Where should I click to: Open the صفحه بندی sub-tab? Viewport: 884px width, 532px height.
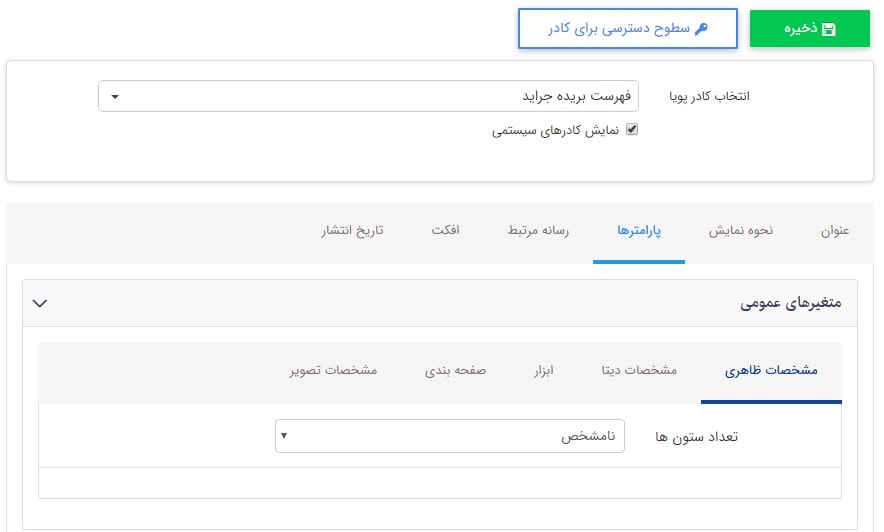click(x=456, y=370)
